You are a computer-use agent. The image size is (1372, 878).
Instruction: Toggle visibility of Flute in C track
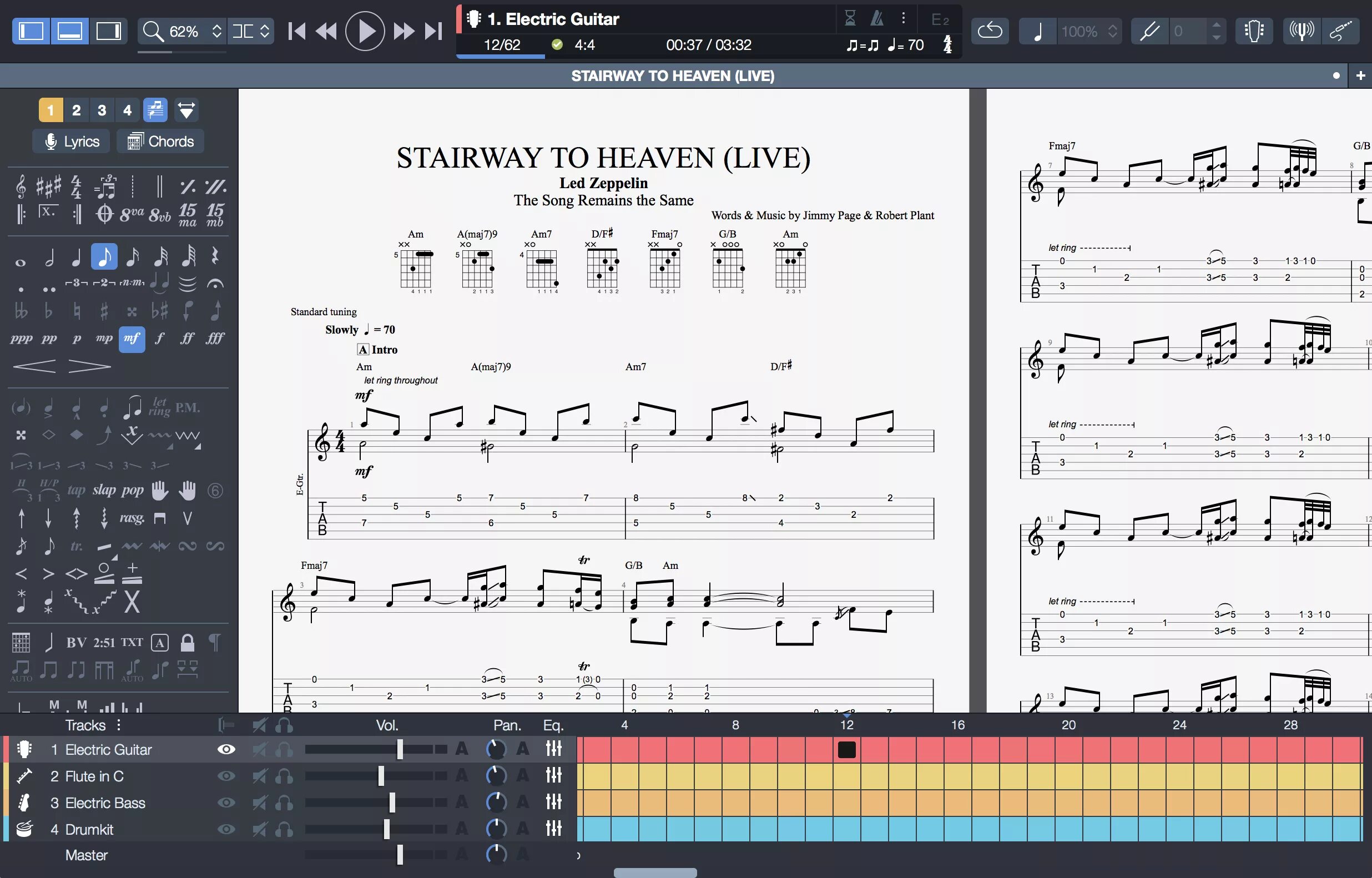[225, 775]
